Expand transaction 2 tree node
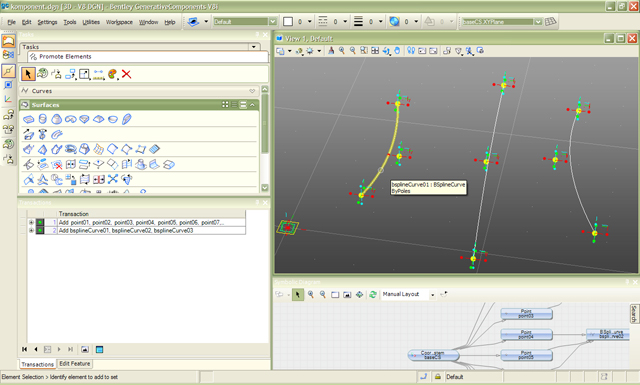The height and width of the screenshot is (385, 640). 31,230
